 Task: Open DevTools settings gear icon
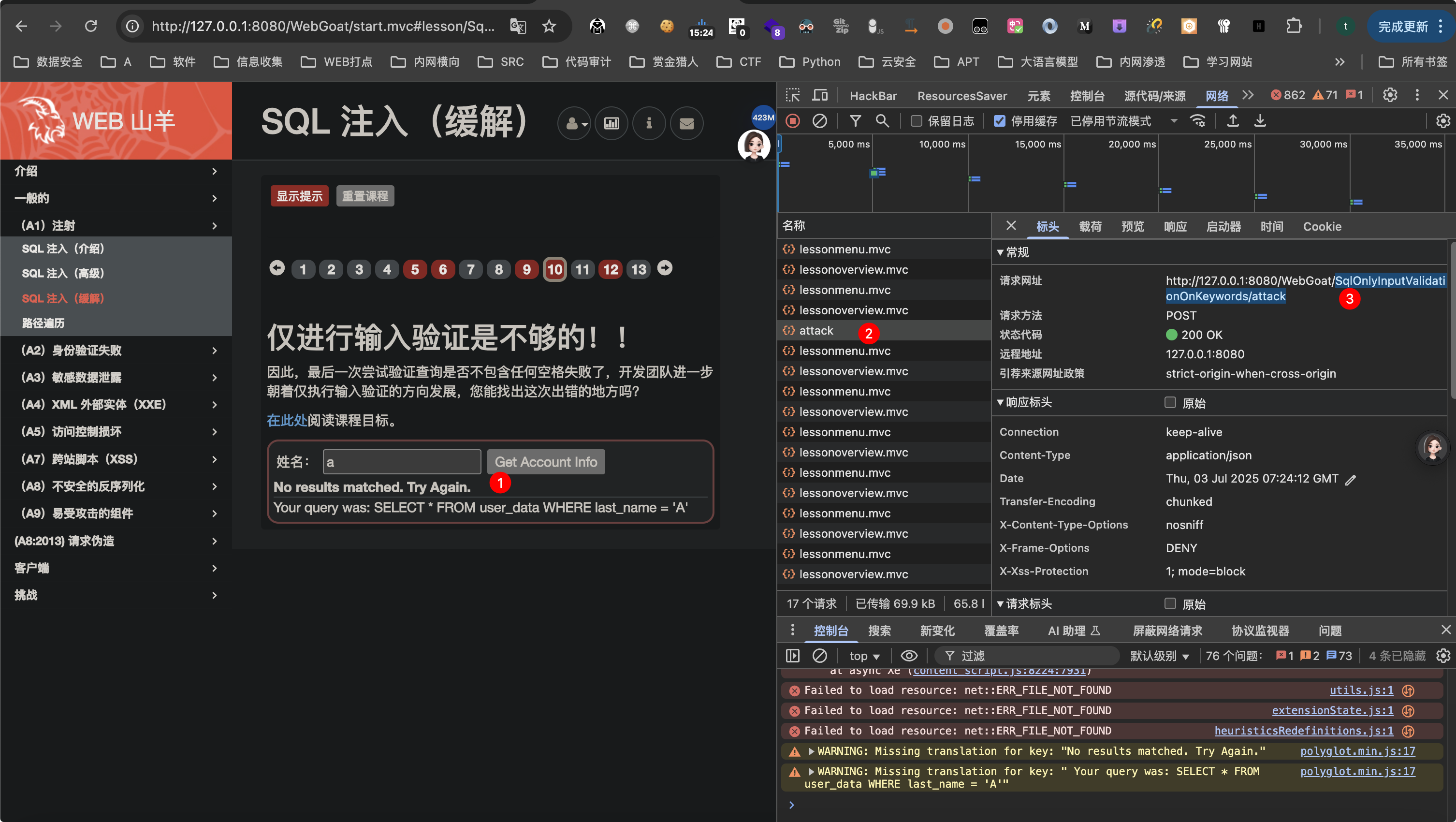click(x=1390, y=95)
